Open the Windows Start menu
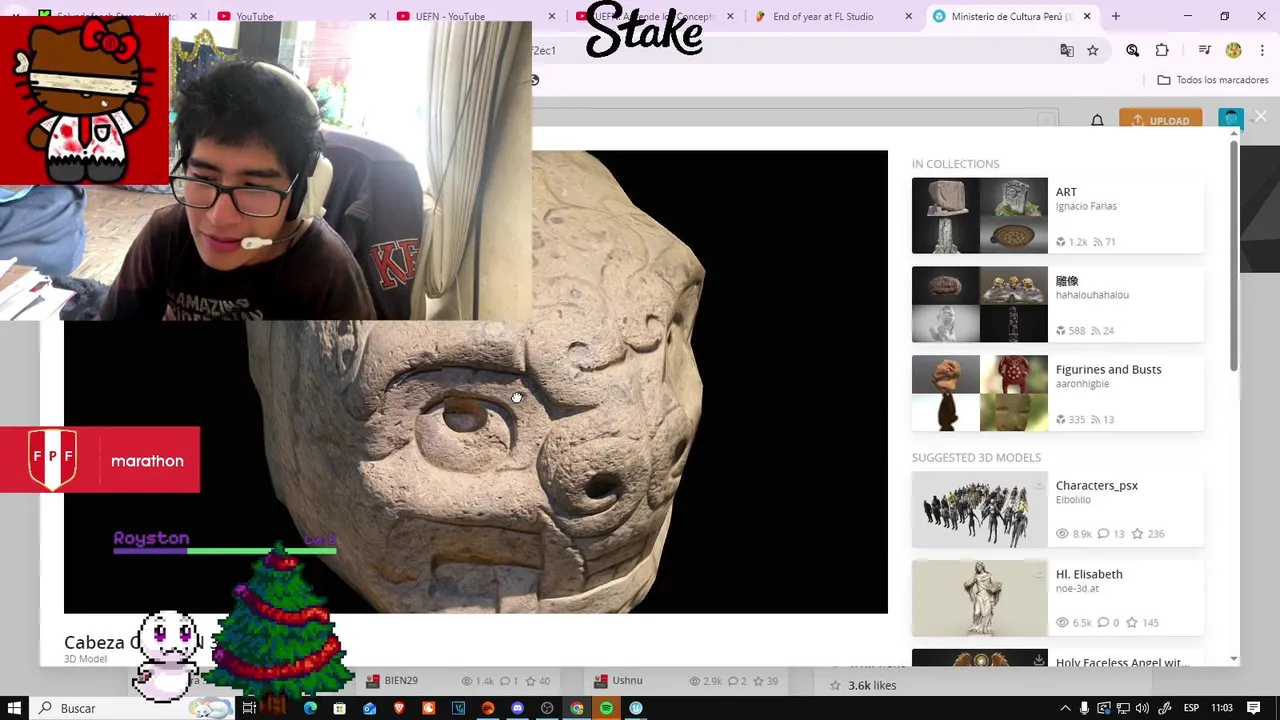 coord(14,708)
